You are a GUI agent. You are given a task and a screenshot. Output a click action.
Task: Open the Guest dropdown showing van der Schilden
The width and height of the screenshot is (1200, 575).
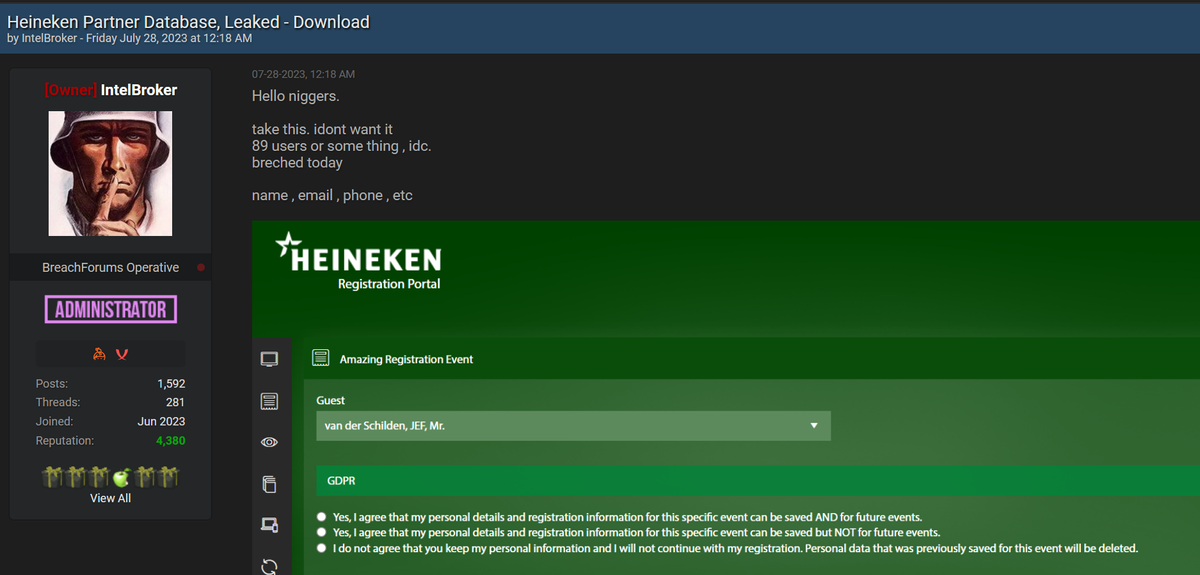pos(573,426)
